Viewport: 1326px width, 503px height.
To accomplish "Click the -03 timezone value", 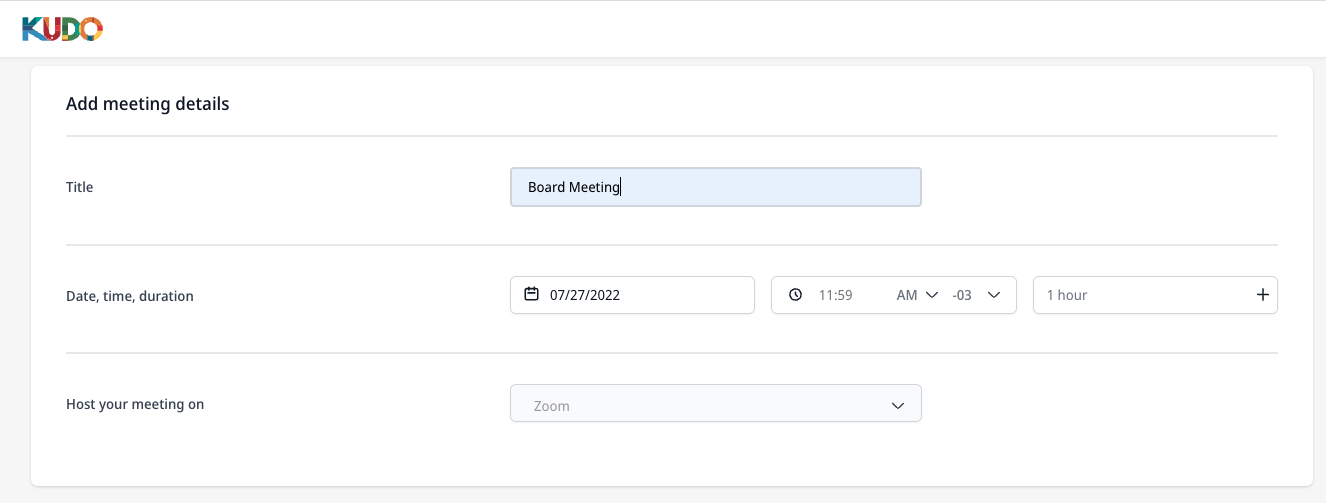I will click(x=962, y=295).
